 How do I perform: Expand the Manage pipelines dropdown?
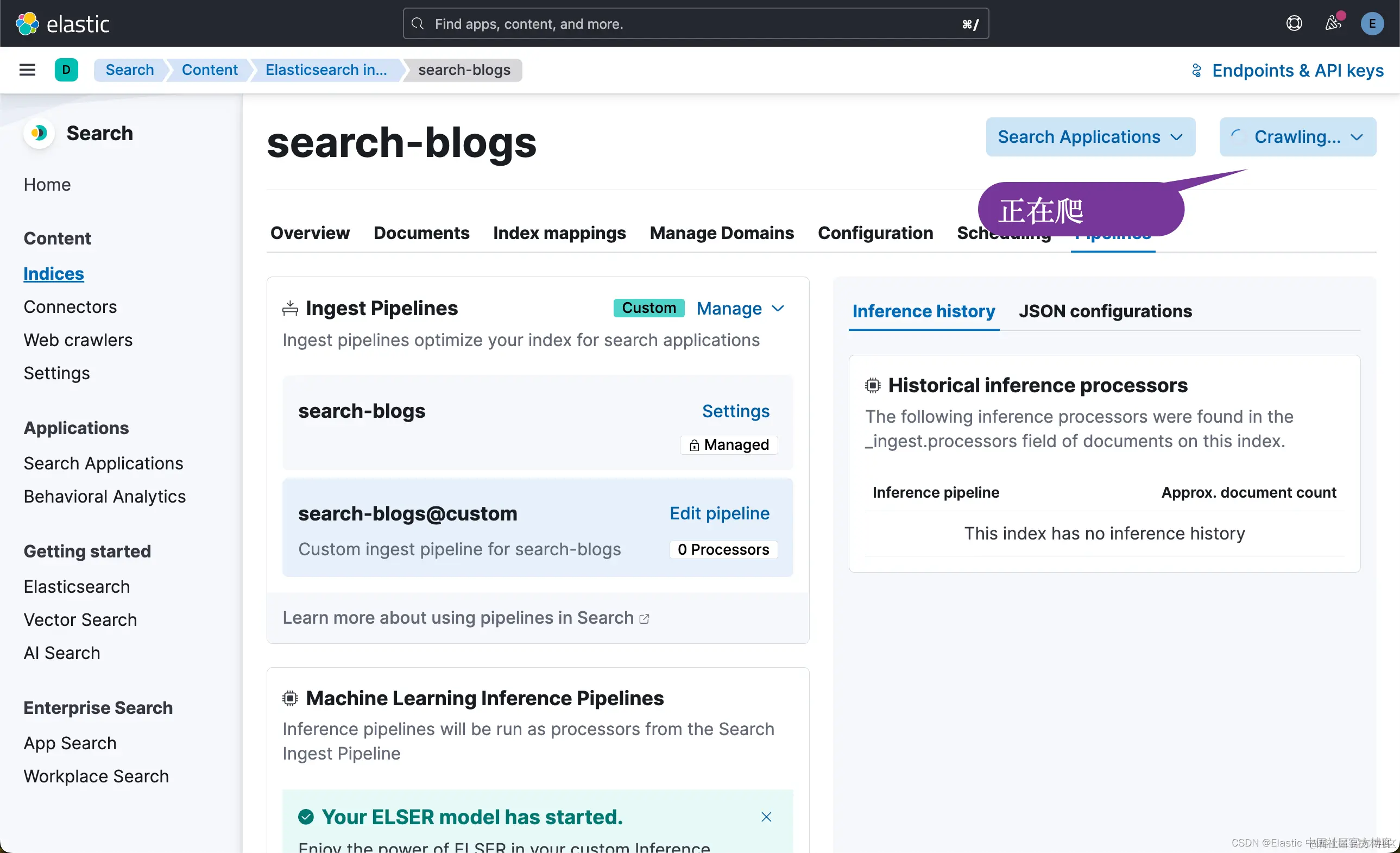740,309
